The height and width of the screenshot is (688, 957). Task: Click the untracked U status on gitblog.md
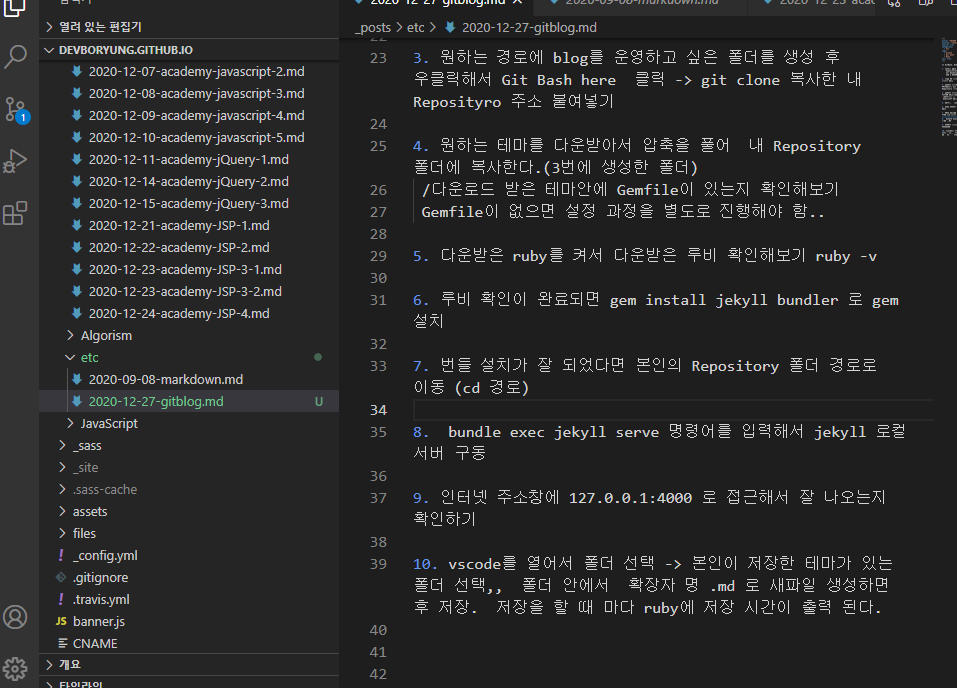click(319, 401)
